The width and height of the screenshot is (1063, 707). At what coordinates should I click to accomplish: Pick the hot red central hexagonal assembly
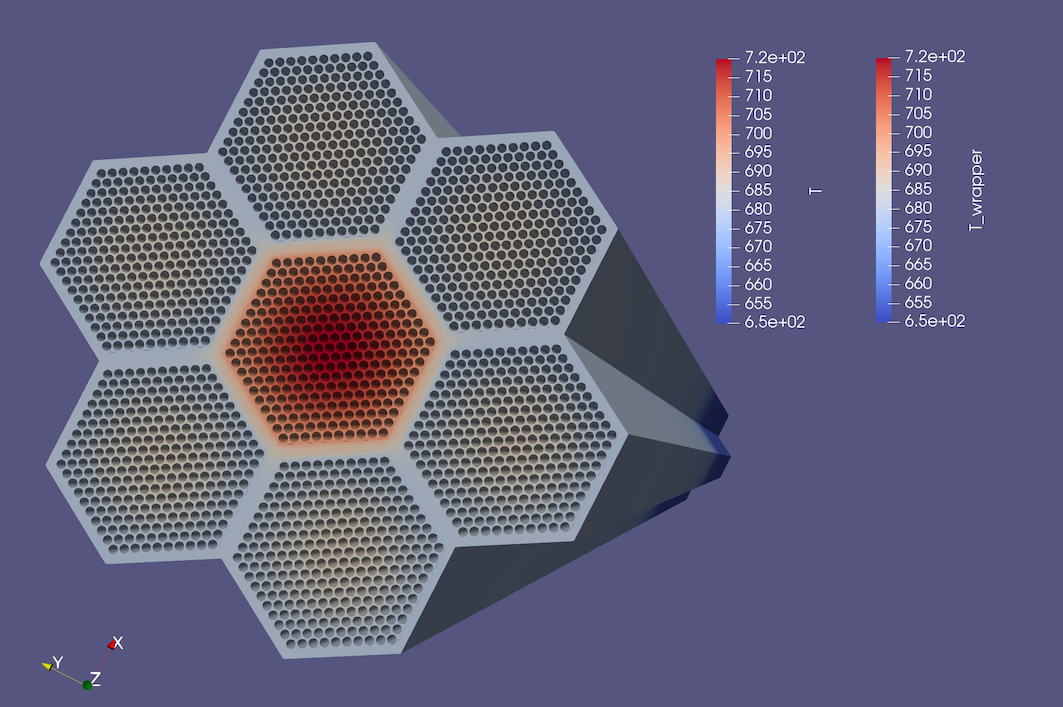[328, 345]
